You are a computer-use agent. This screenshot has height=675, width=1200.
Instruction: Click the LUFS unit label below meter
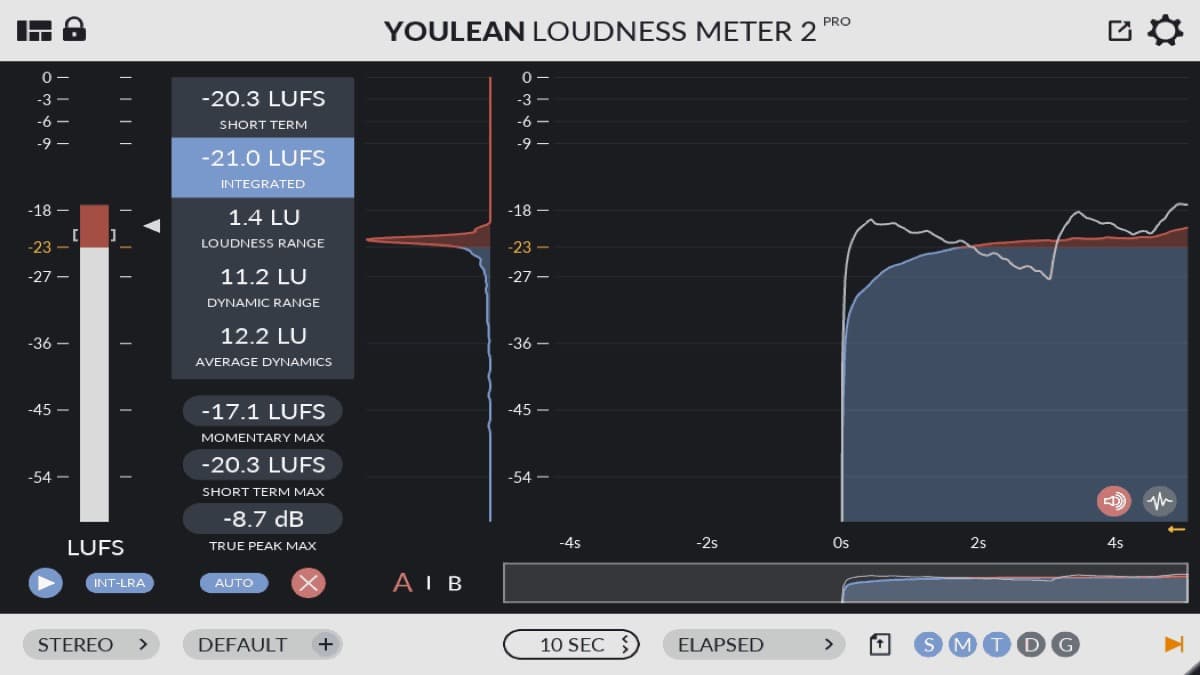click(x=95, y=548)
